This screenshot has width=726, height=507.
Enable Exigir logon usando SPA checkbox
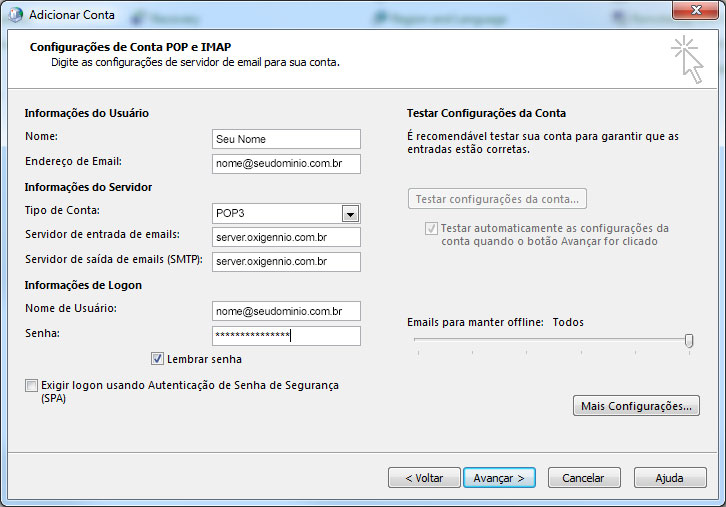coord(32,385)
